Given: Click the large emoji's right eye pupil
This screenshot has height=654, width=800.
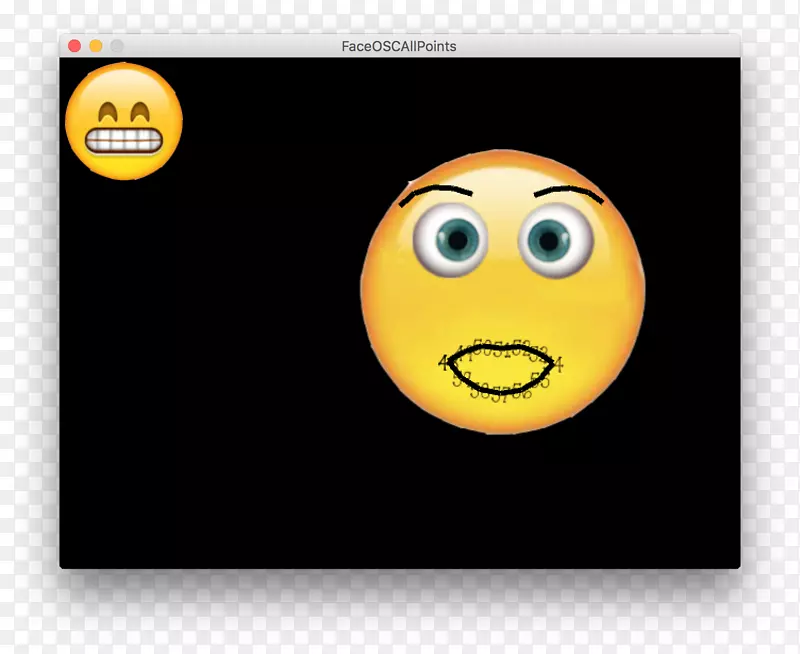Looking at the screenshot, I should 548,238.
